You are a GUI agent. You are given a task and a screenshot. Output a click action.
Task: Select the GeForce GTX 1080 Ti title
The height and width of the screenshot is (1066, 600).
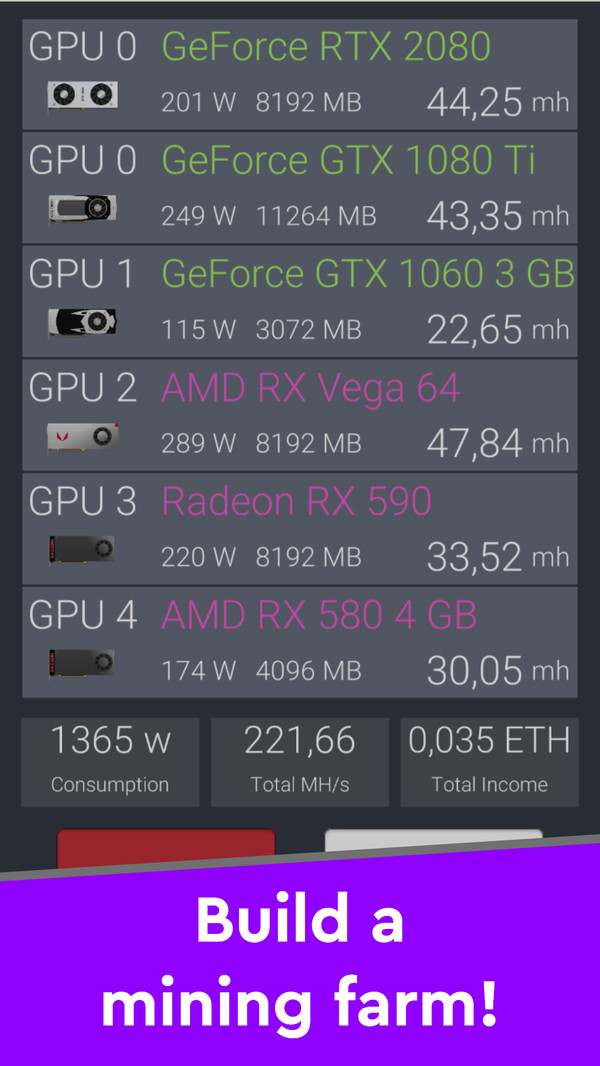(348, 160)
